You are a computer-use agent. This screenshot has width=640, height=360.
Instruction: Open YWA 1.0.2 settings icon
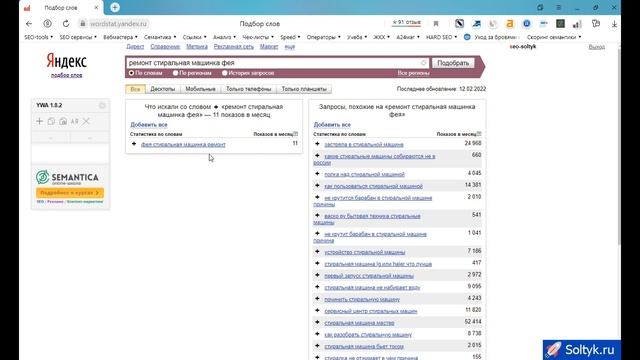point(102,106)
